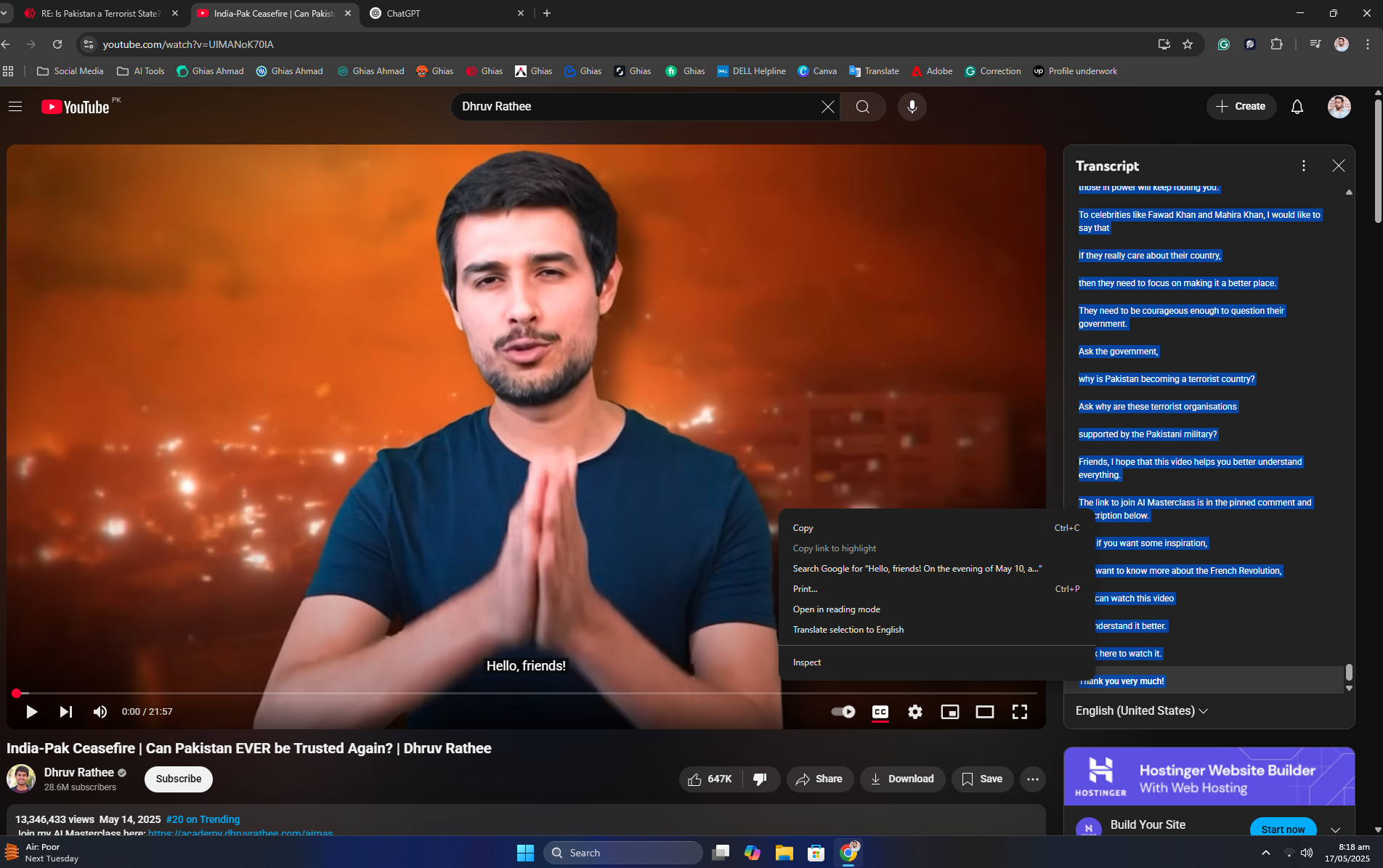Open transcript more options menu
The width and height of the screenshot is (1383, 868).
[1304, 166]
